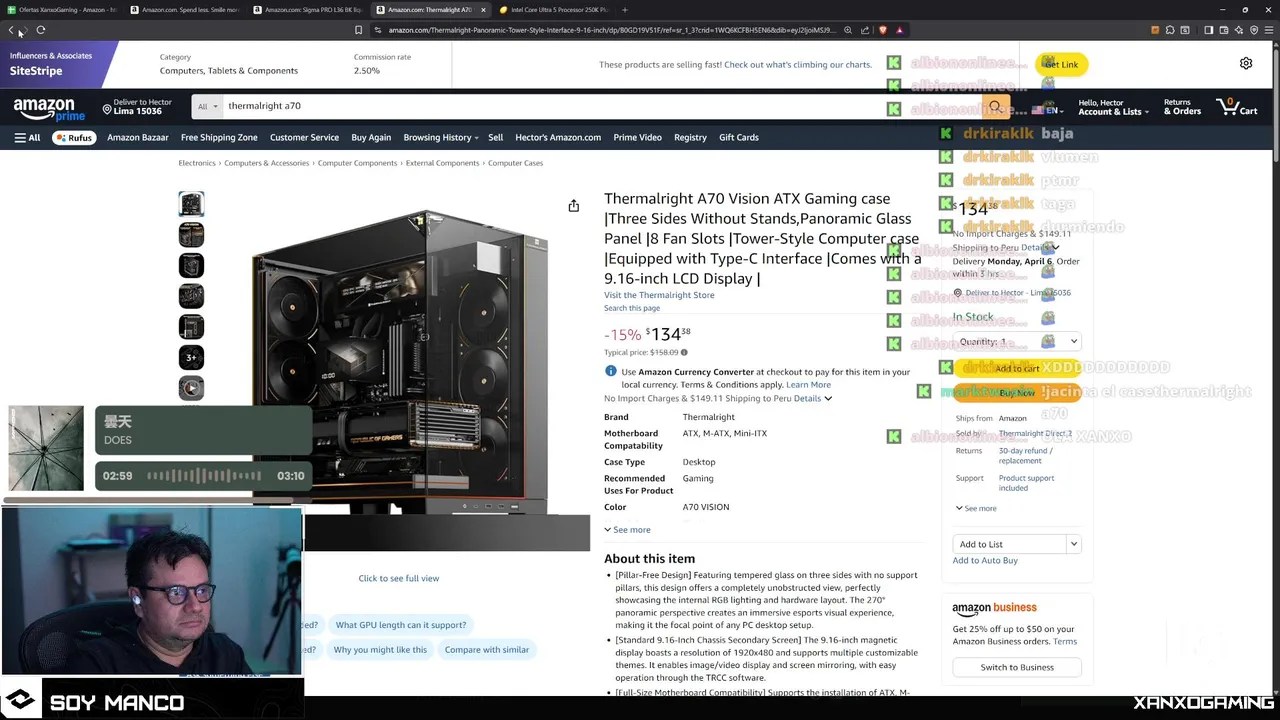1280x720 pixels.
Task: Show more images via the 3+ thumbnail
Action: [x=191, y=357]
